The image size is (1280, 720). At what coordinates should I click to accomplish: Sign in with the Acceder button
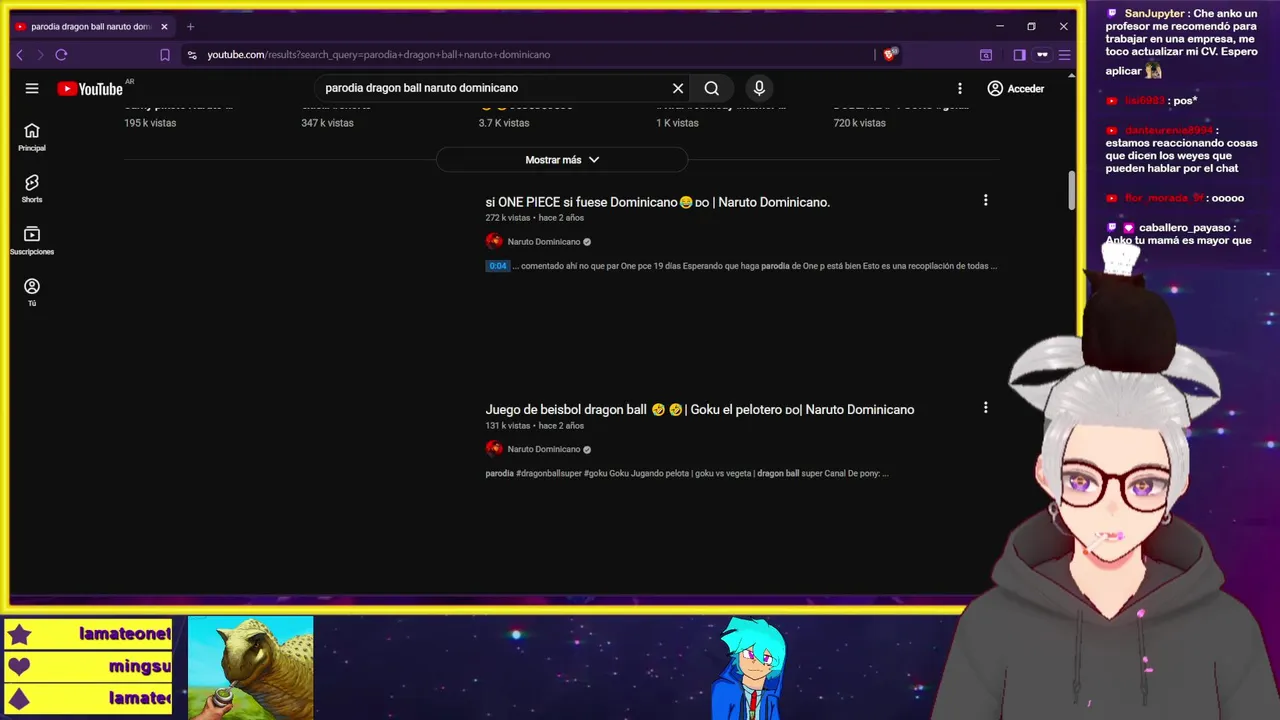(1015, 88)
